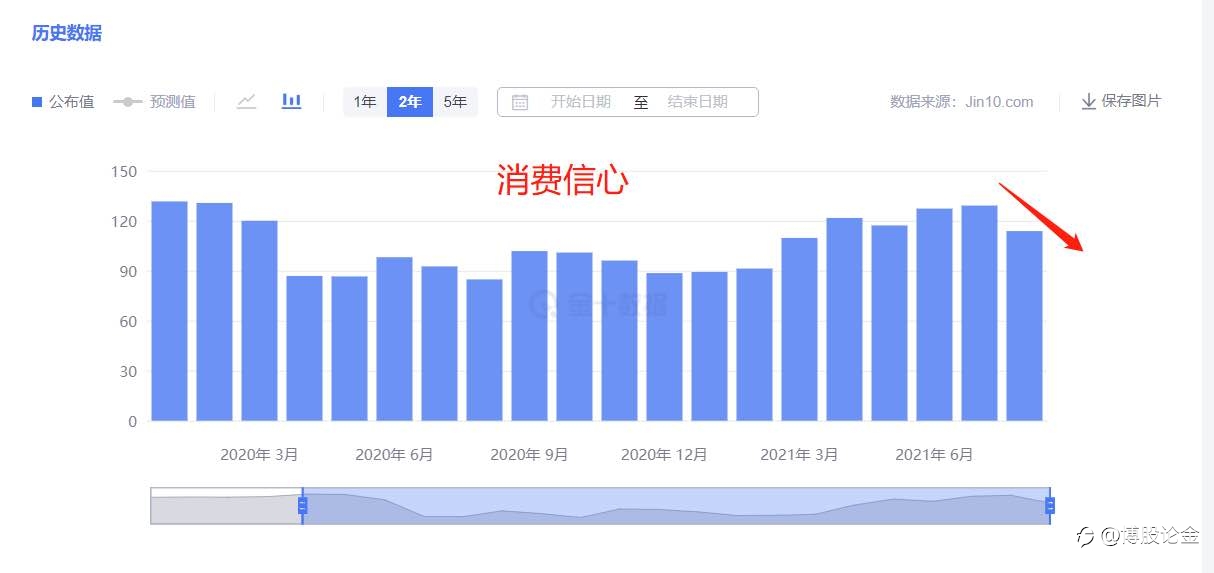The height and width of the screenshot is (573, 1214).
Task: Switch to bar chart view icon
Action: coord(291,101)
